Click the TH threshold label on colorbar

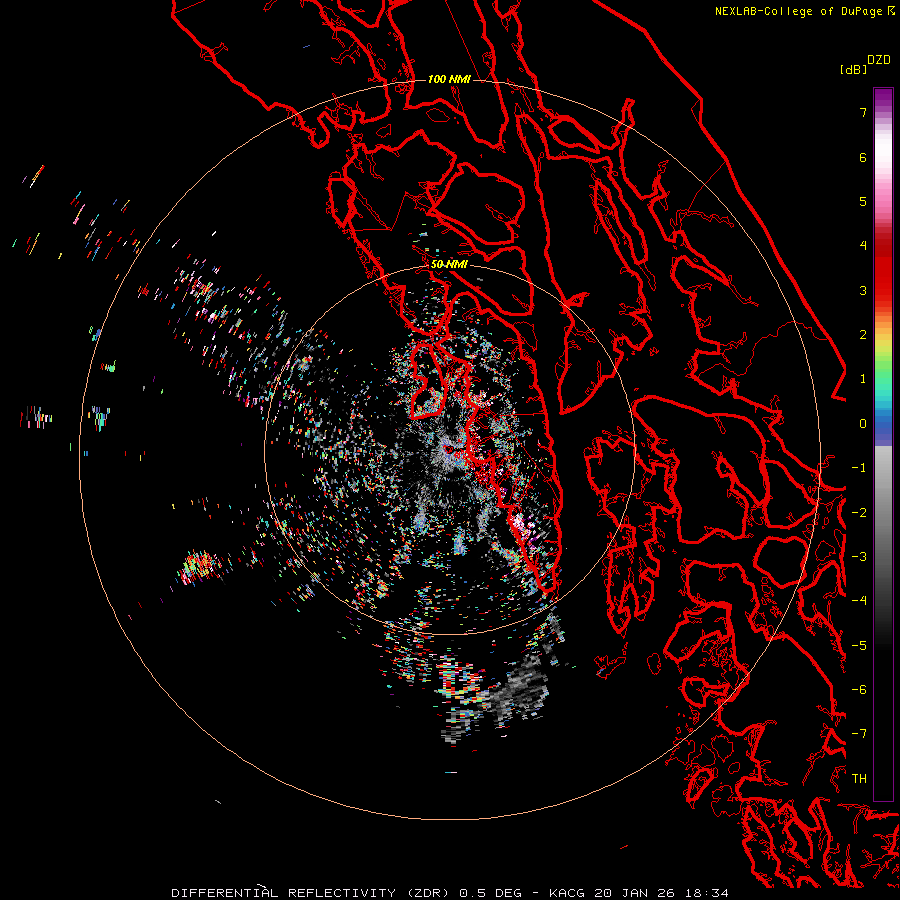coord(859,778)
